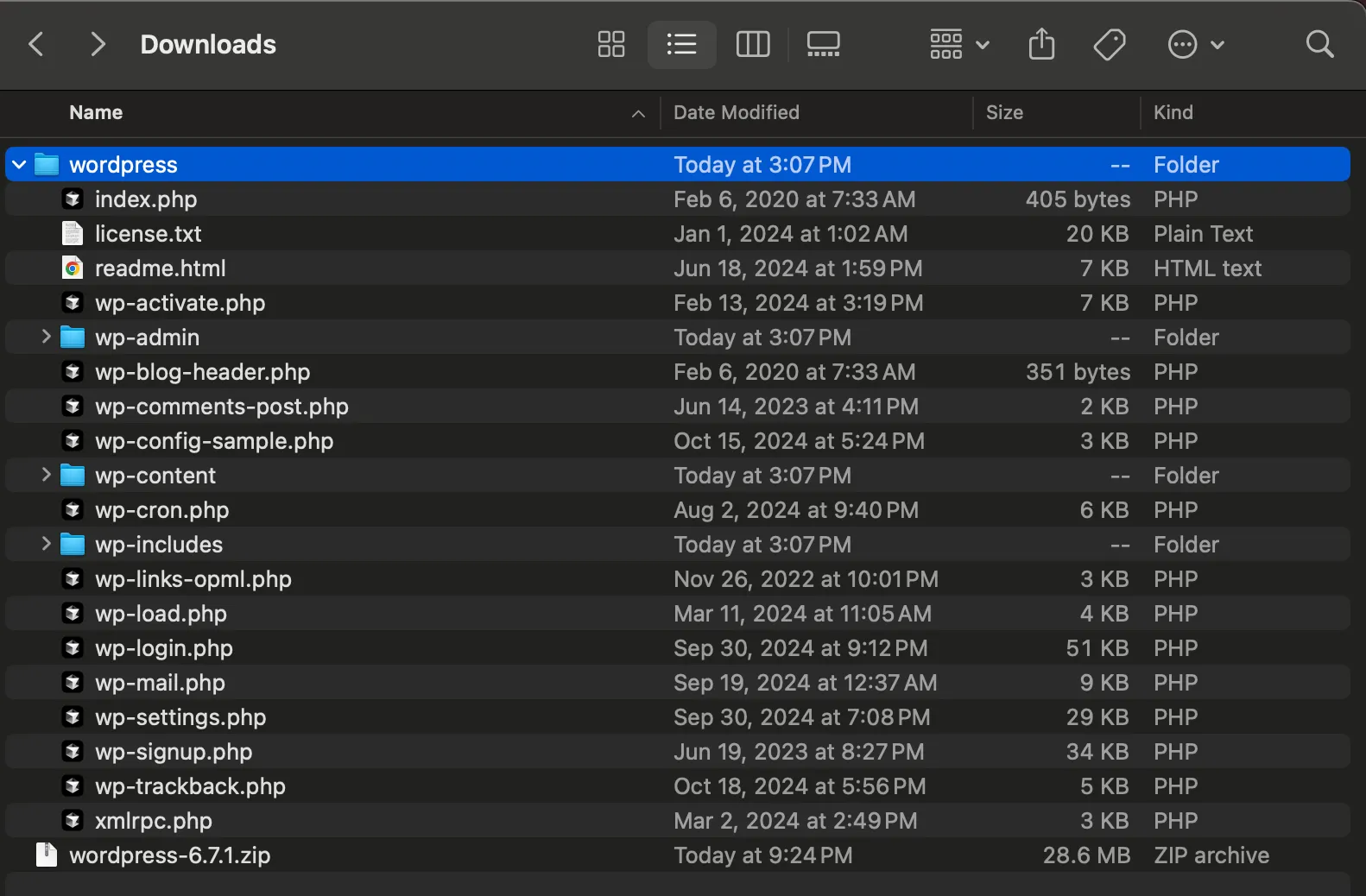Click the wp-trackback.php file icon
Image resolution: width=1366 pixels, height=896 pixels.
pos(73,786)
